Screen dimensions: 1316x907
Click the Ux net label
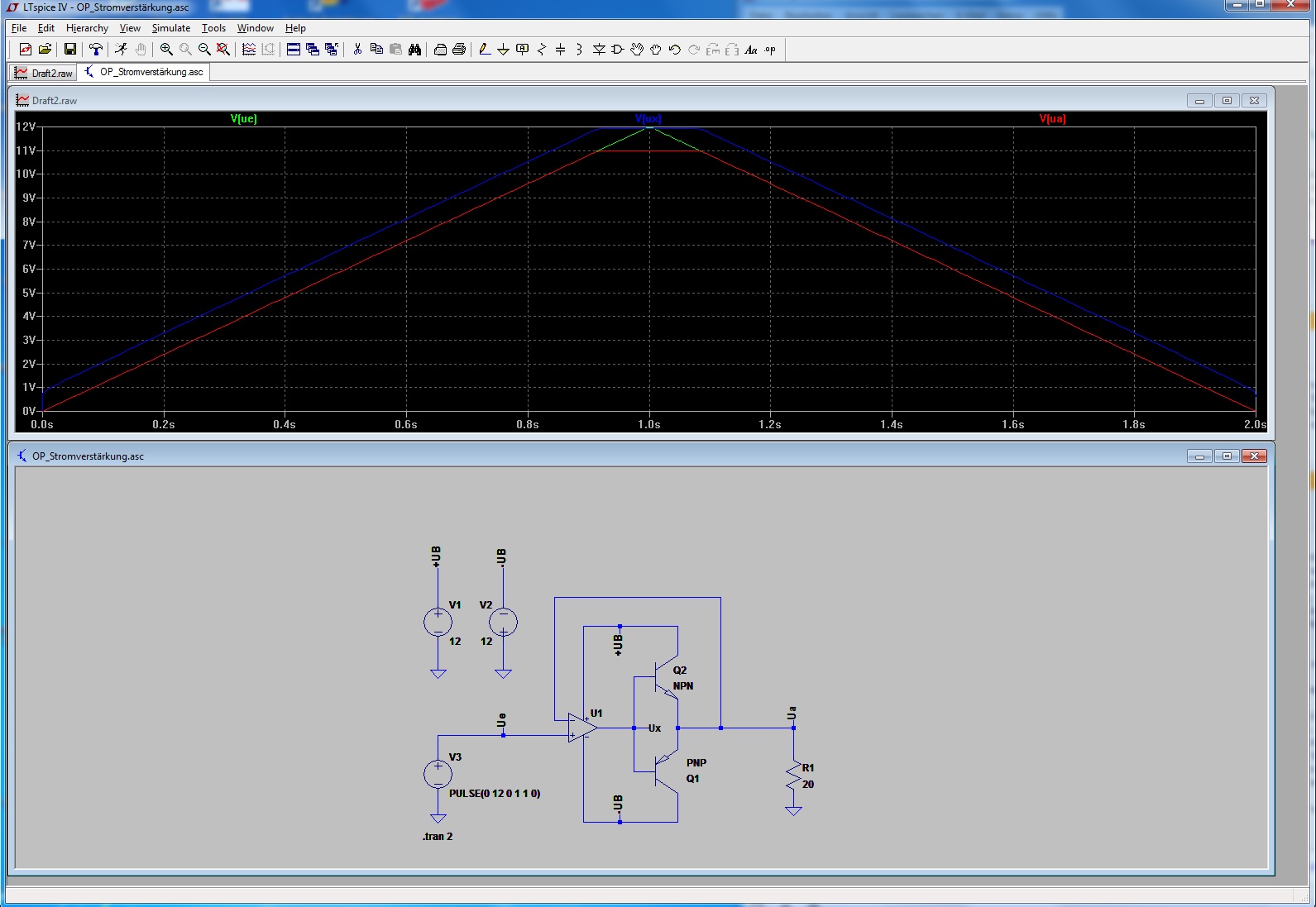654,728
